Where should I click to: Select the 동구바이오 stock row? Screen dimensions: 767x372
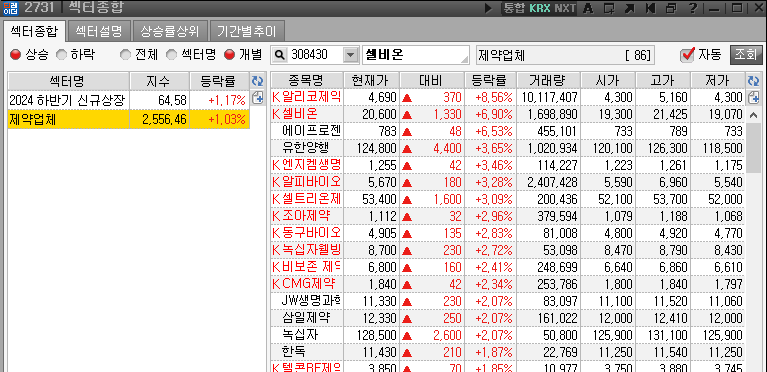pos(508,233)
